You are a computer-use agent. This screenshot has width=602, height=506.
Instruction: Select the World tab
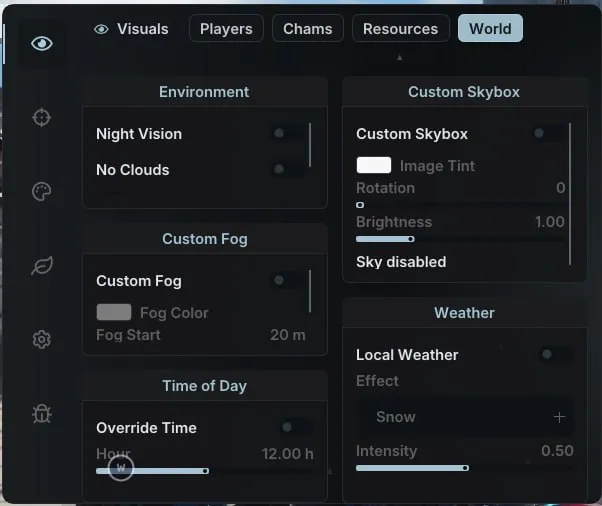pos(490,28)
